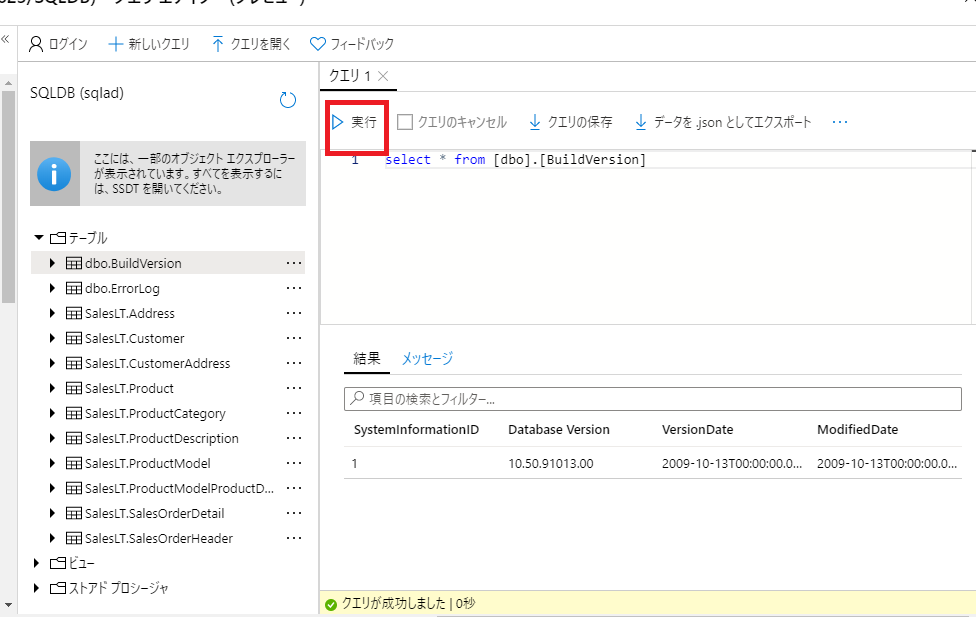Viewport: 976px width, 617px height.
Task: Open the ellipsis menu for SalesLT.ProductCategory
Action: tap(294, 413)
